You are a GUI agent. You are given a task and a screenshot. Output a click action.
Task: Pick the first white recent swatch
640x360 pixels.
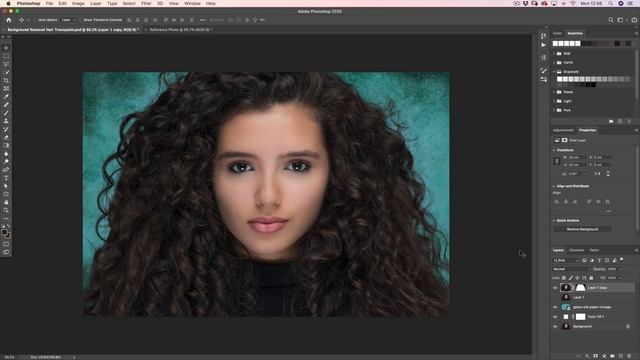pos(555,43)
